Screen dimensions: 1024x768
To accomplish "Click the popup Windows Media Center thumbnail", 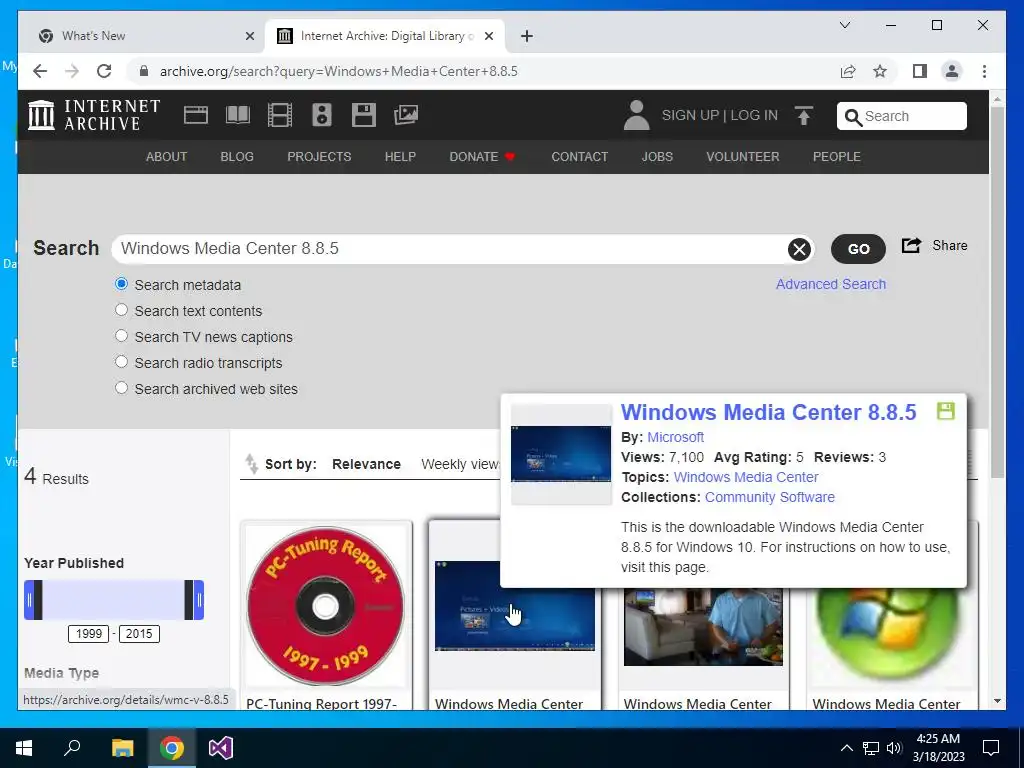I will point(561,454).
